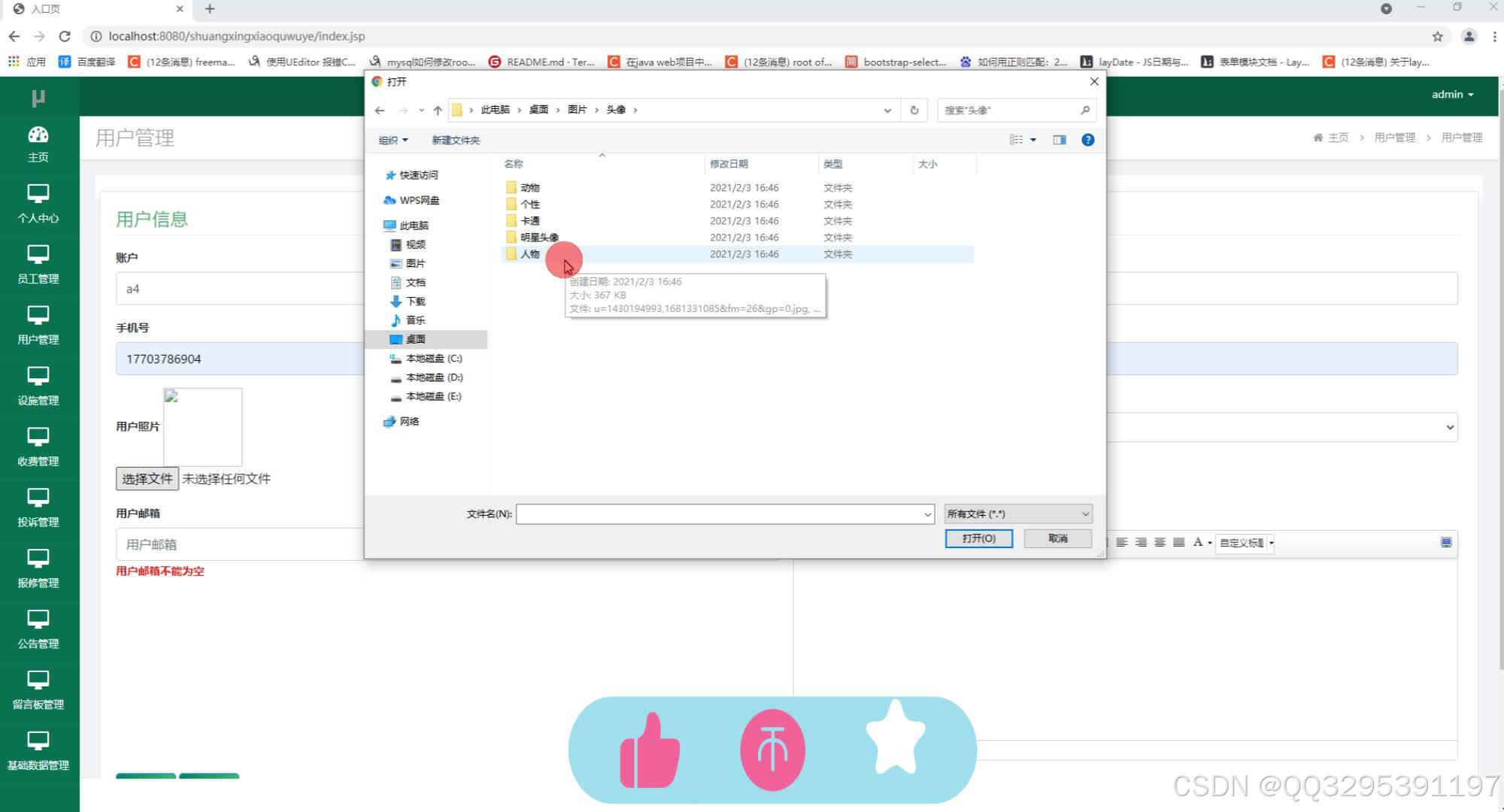Select the 个性 folder
Viewport: 1504px width, 812px height.
pyautogui.click(x=523, y=205)
